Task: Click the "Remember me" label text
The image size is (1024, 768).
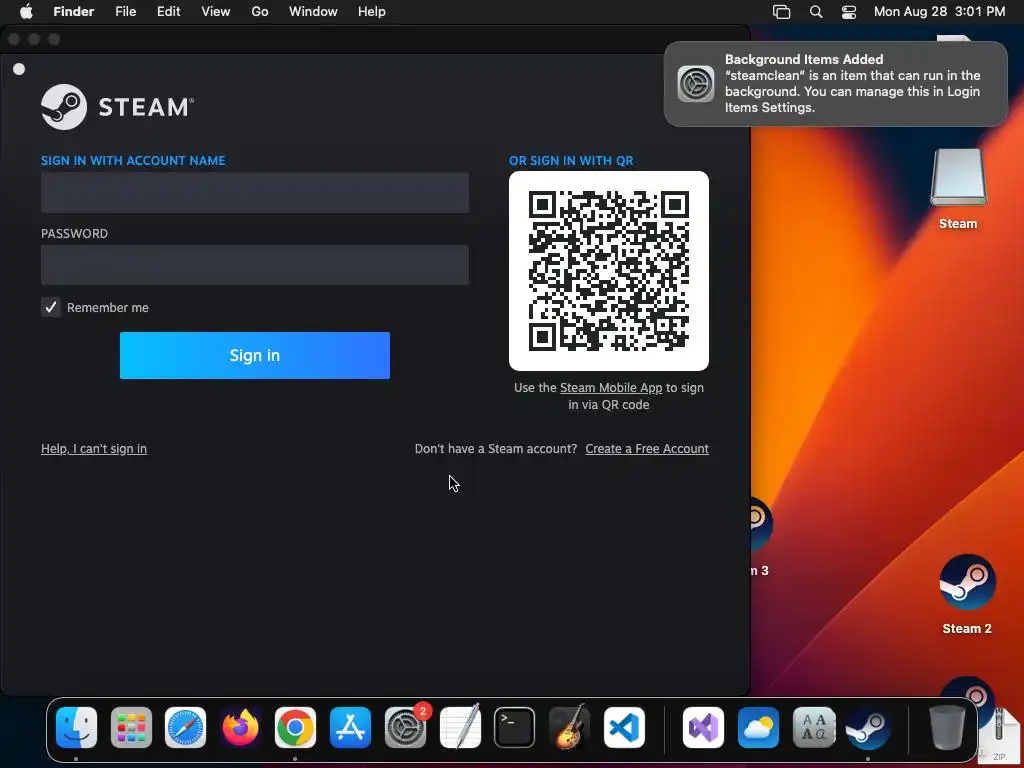Action: click(x=108, y=308)
